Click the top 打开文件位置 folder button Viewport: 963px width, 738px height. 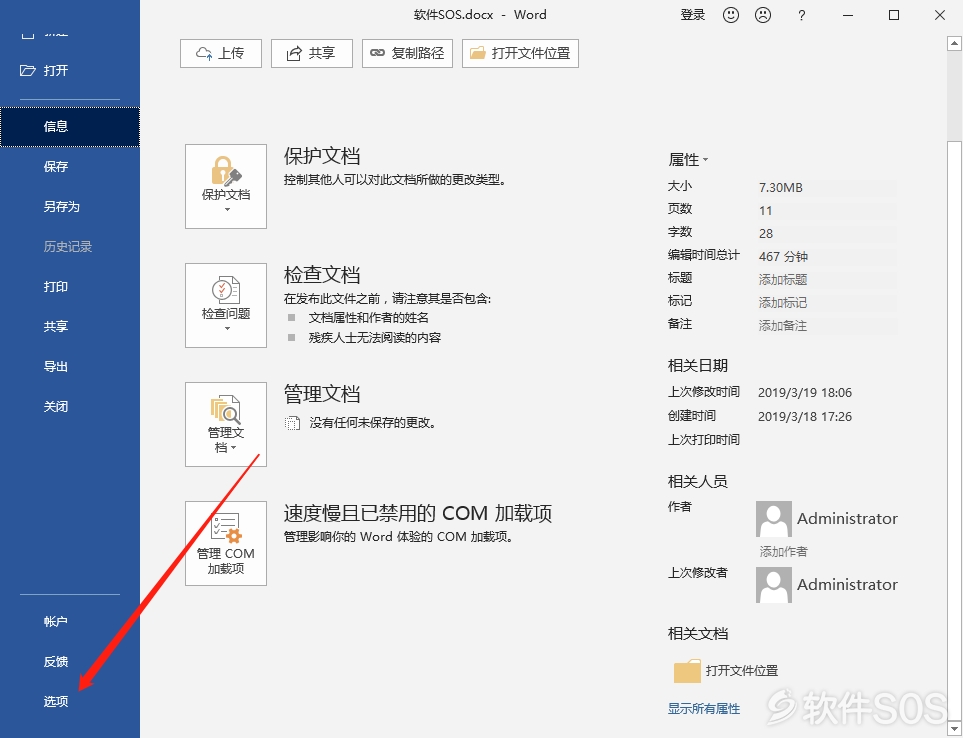[520, 53]
